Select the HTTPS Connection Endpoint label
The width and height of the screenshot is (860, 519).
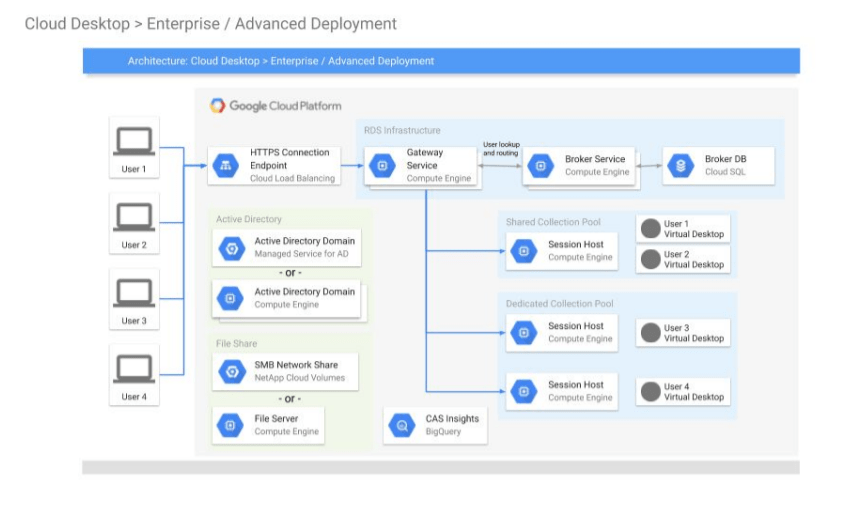pos(290,159)
